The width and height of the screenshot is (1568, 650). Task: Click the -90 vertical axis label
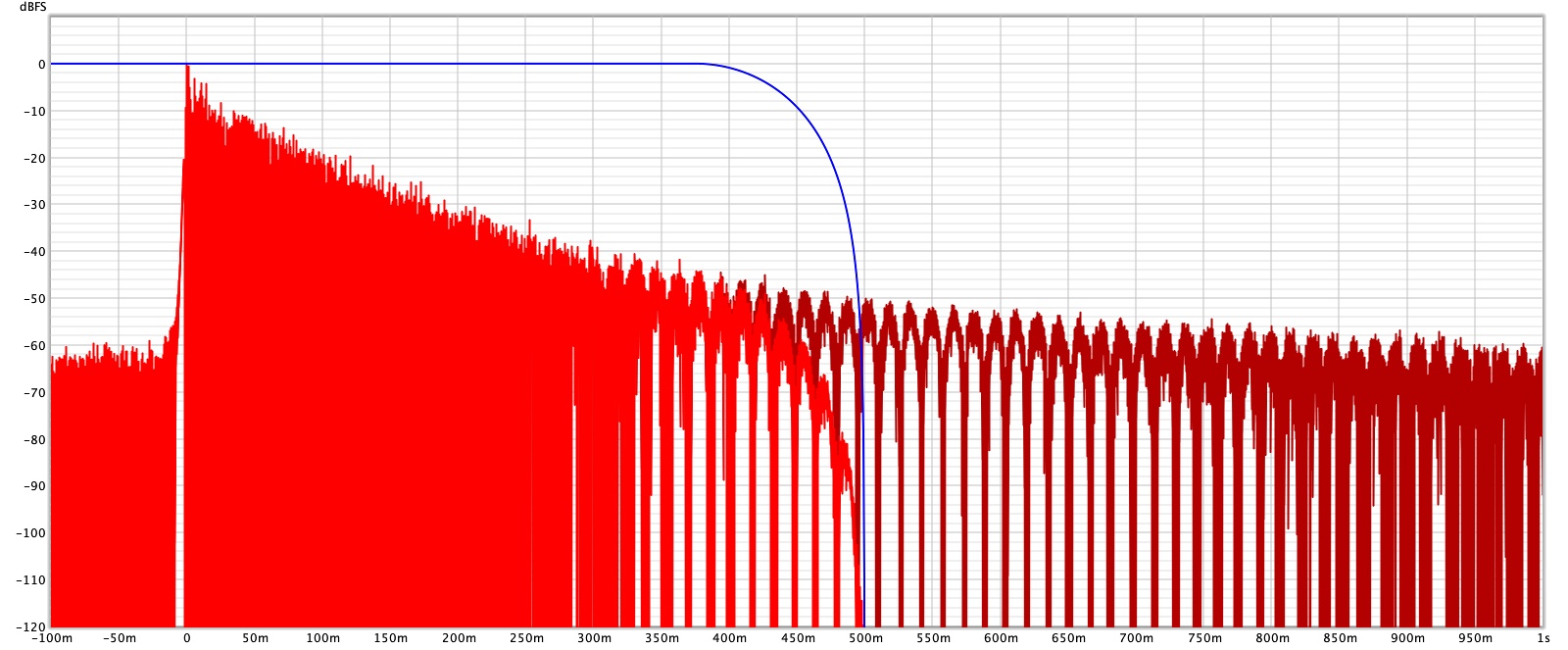(35, 486)
